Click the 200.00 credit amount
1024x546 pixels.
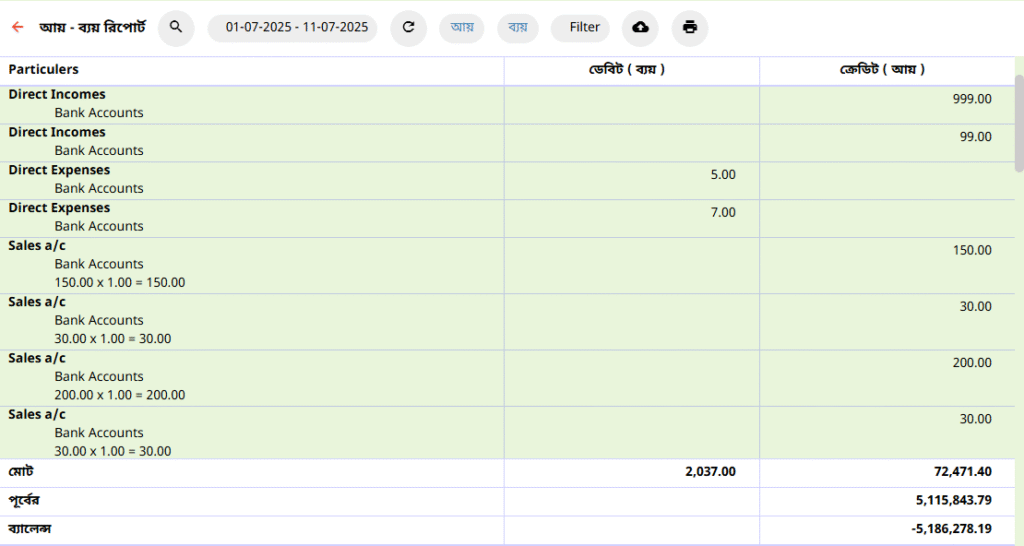(972, 363)
